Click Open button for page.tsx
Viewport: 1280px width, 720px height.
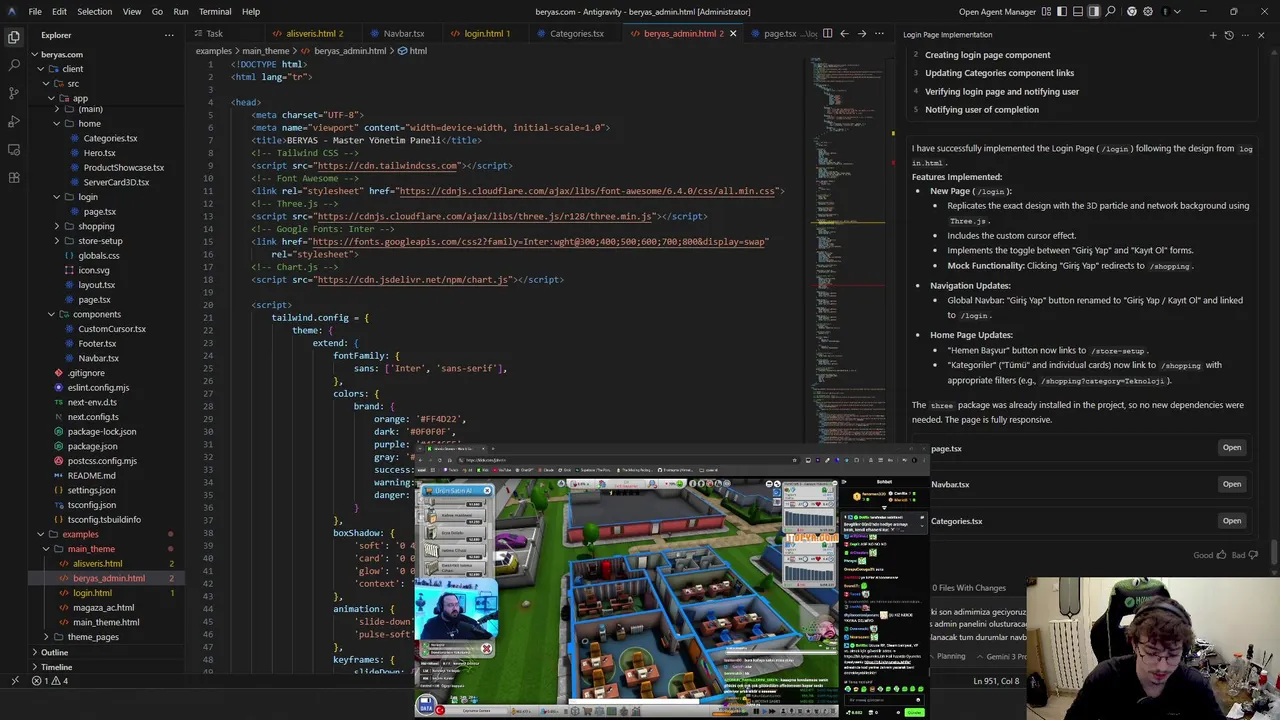click(1231, 448)
